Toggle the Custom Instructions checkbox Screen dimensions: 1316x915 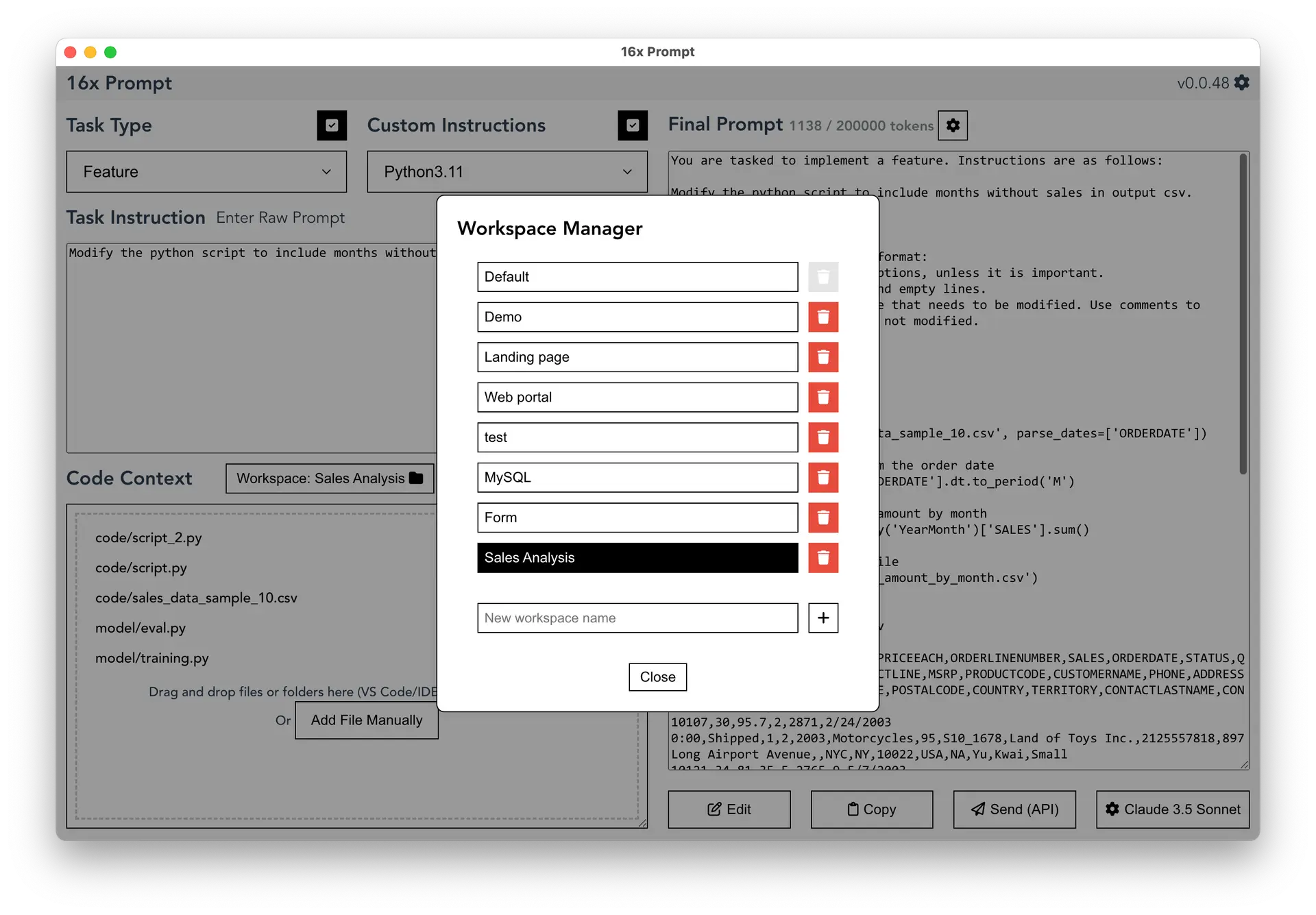point(633,125)
